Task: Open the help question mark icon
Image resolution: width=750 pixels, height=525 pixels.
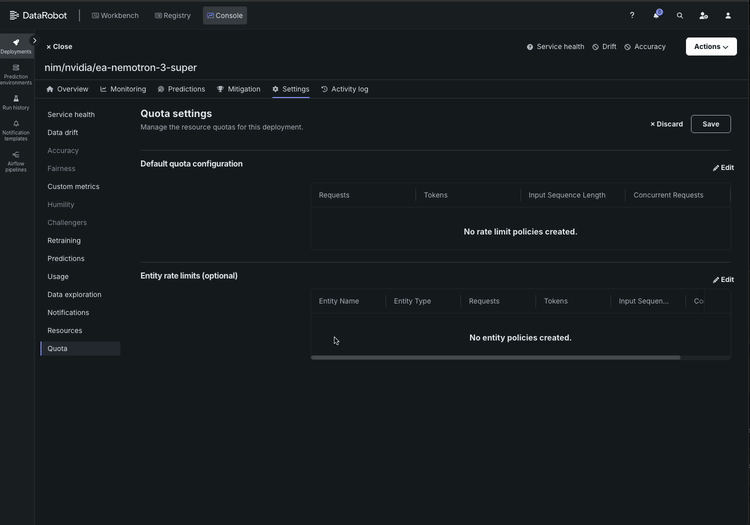Action: [632, 15]
